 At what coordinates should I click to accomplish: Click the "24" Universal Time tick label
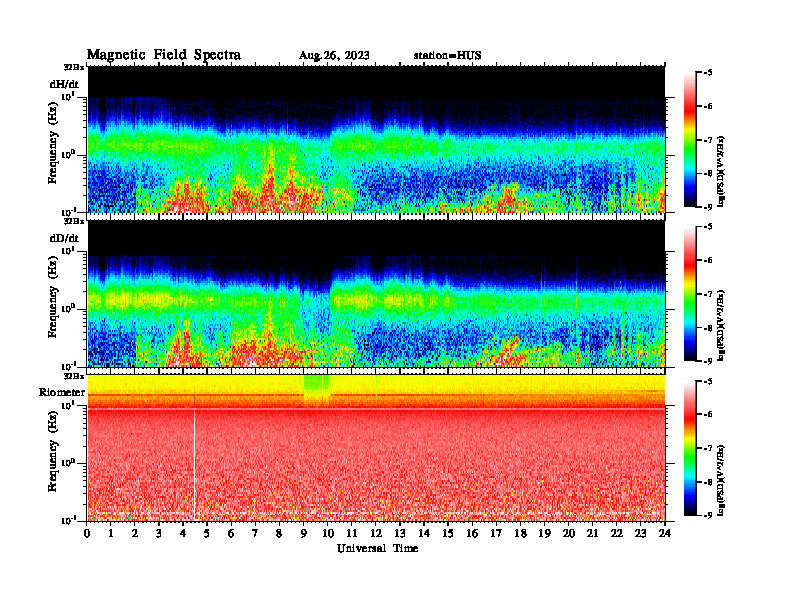coord(665,534)
